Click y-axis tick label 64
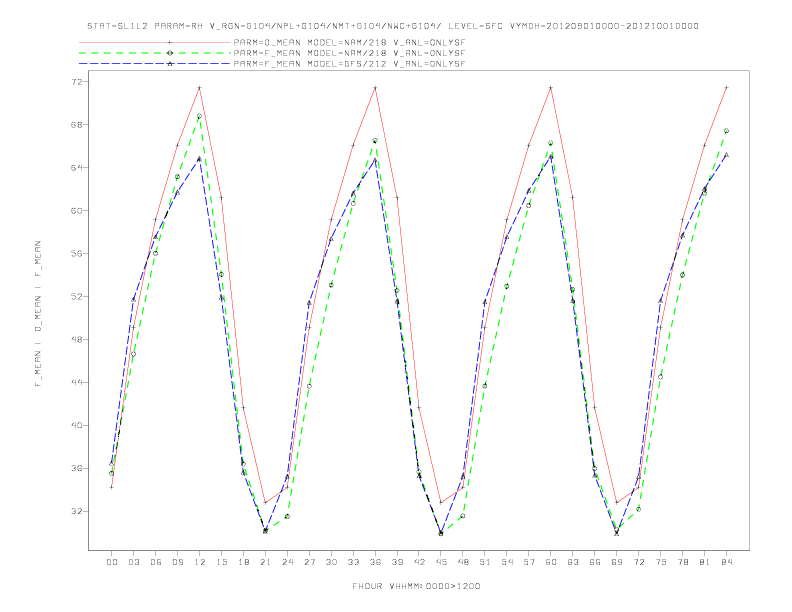This screenshot has height=612, width=792. pyautogui.click(x=78, y=168)
